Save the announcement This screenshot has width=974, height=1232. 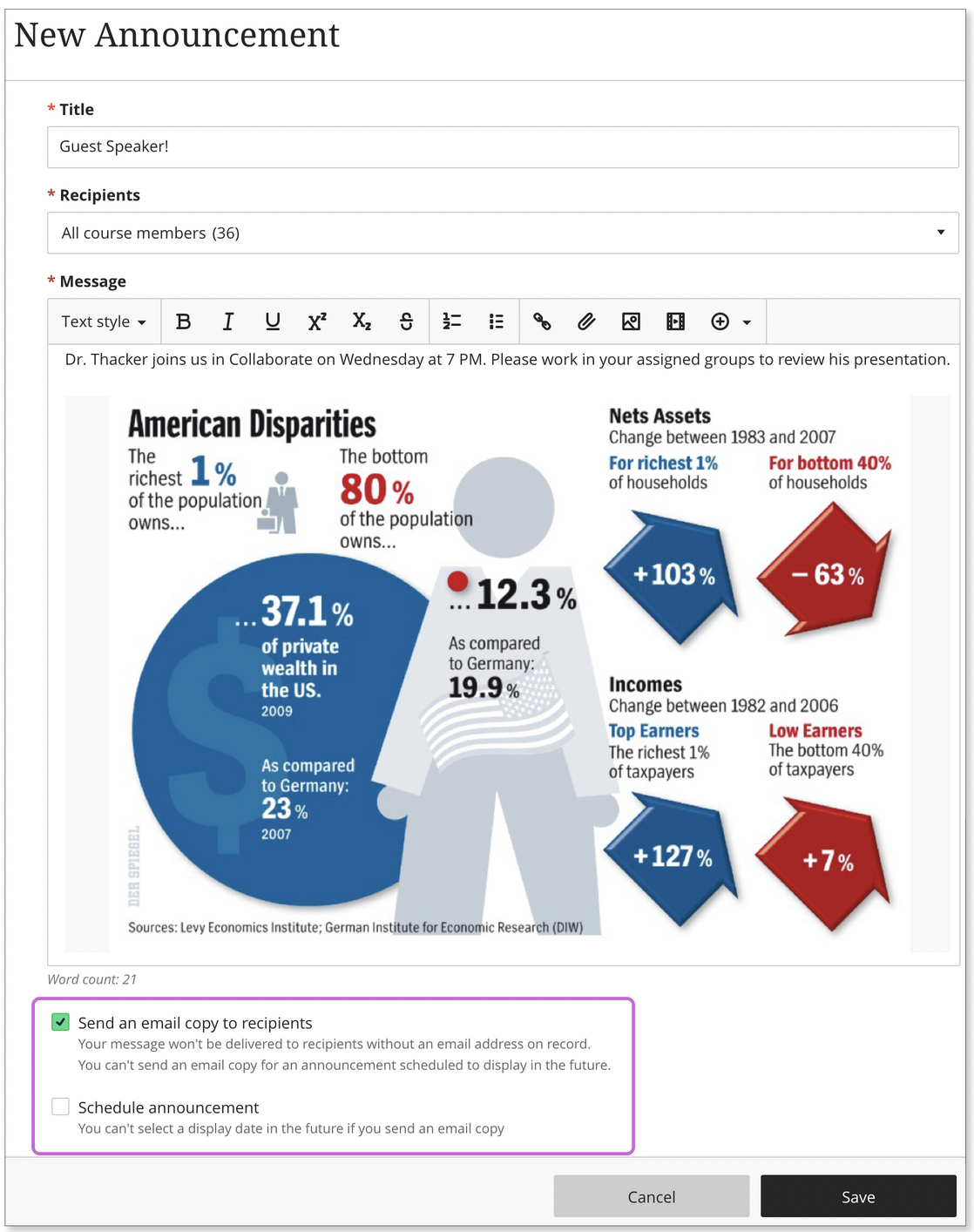tap(857, 1196)
